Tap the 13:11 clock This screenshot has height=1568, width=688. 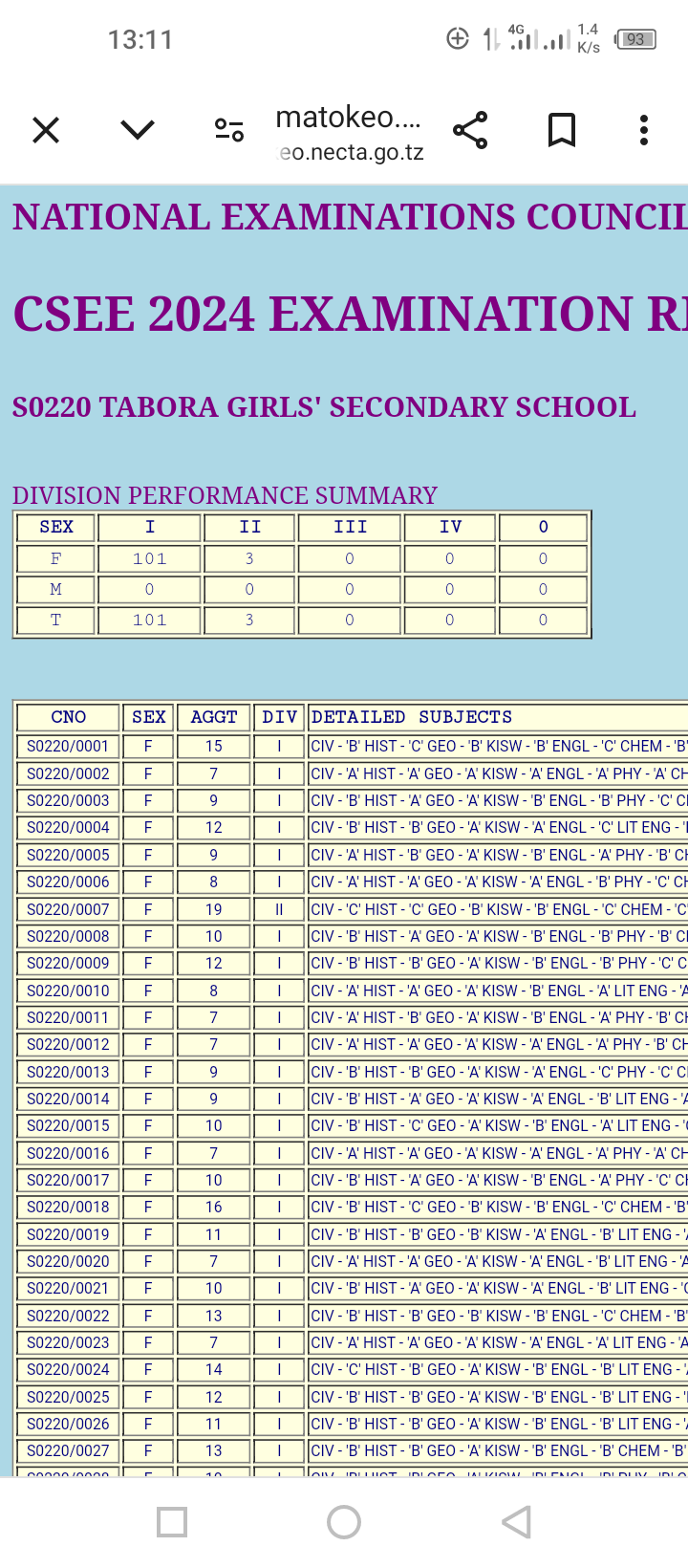[140, 40]
